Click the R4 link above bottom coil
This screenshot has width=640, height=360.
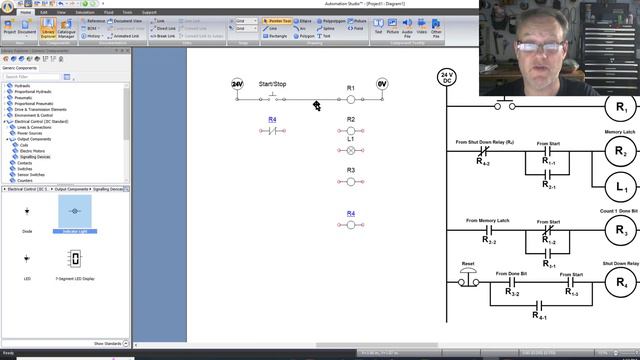[x=351, y=213]
